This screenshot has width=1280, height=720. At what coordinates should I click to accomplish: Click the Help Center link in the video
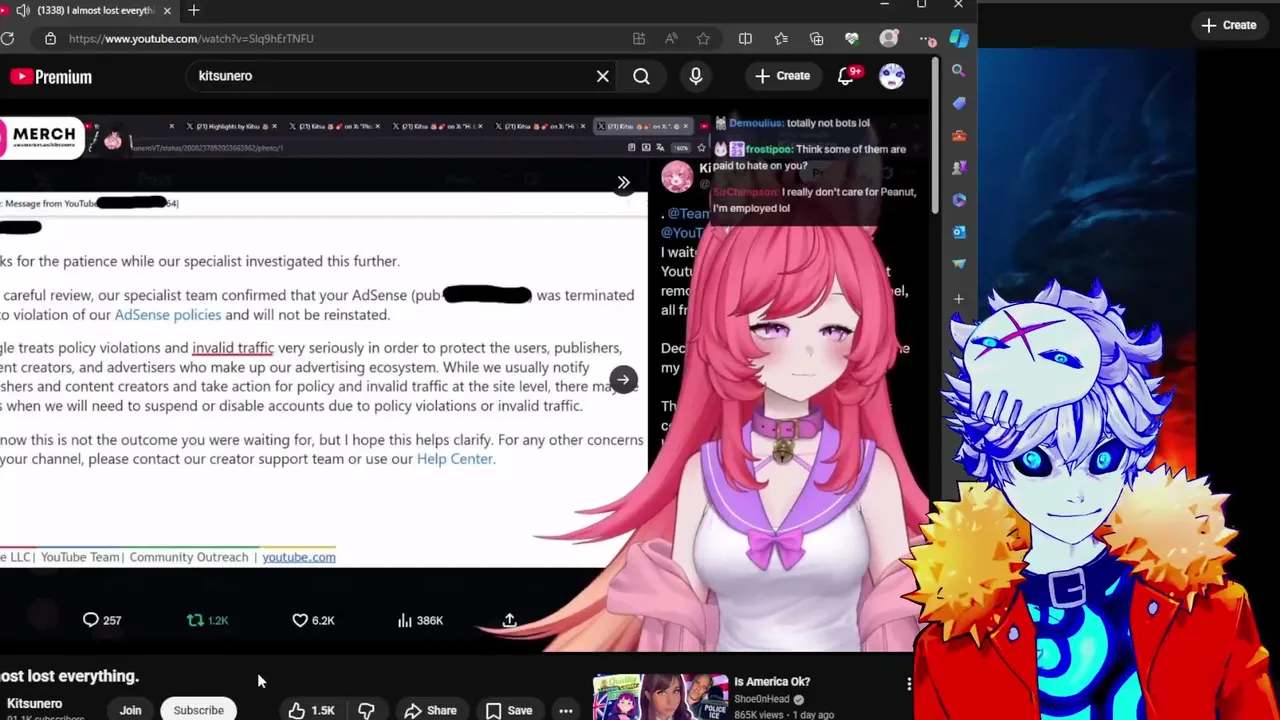(x=455, y=459)
